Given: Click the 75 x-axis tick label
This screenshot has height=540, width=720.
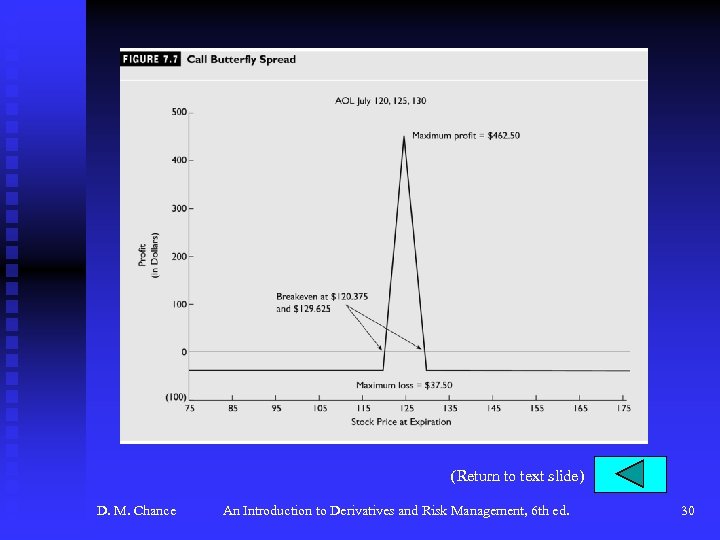Looking at the screenshot, I should tap(190, 408).
